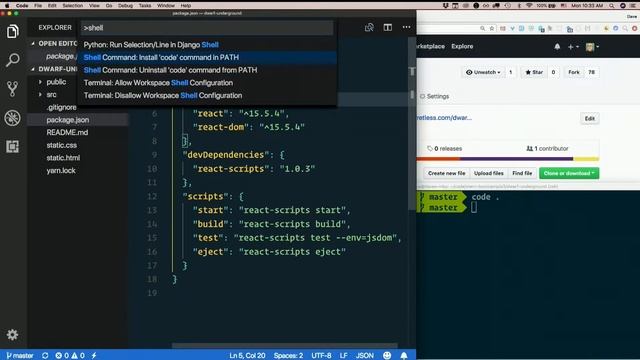Open the Explorer files icon in activity bar
The width and height of the screenshot is (640, 360).
click(13, 31)
